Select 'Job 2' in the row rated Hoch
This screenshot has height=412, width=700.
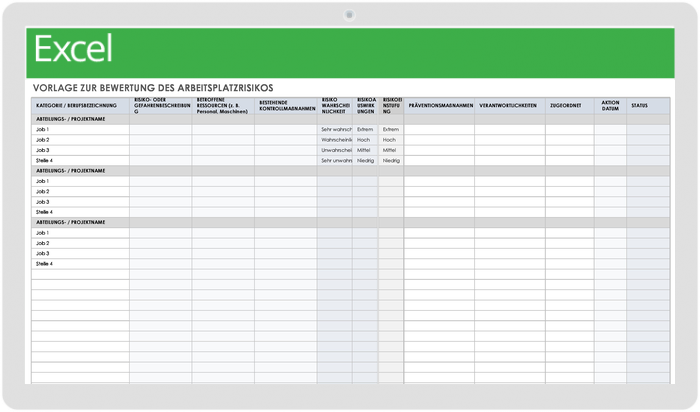click(42, 140)
